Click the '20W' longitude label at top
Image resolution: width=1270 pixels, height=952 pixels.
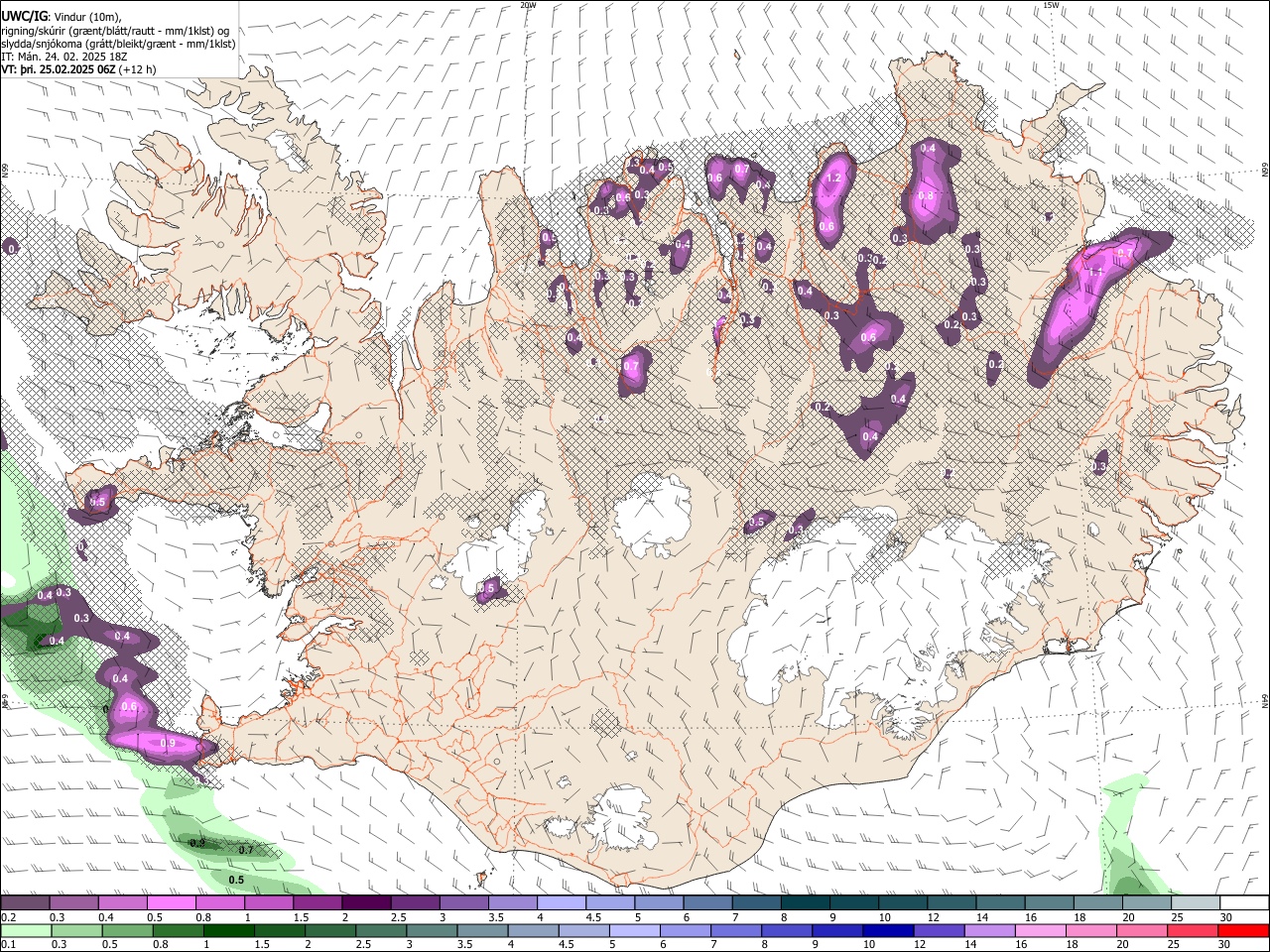(528, 5)
